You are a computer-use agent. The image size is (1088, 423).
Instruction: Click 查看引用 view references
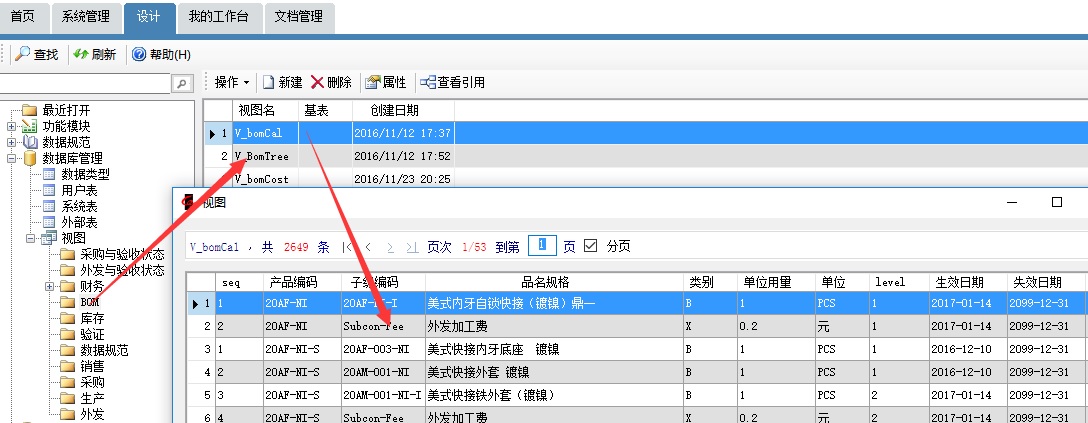(453, 82)
